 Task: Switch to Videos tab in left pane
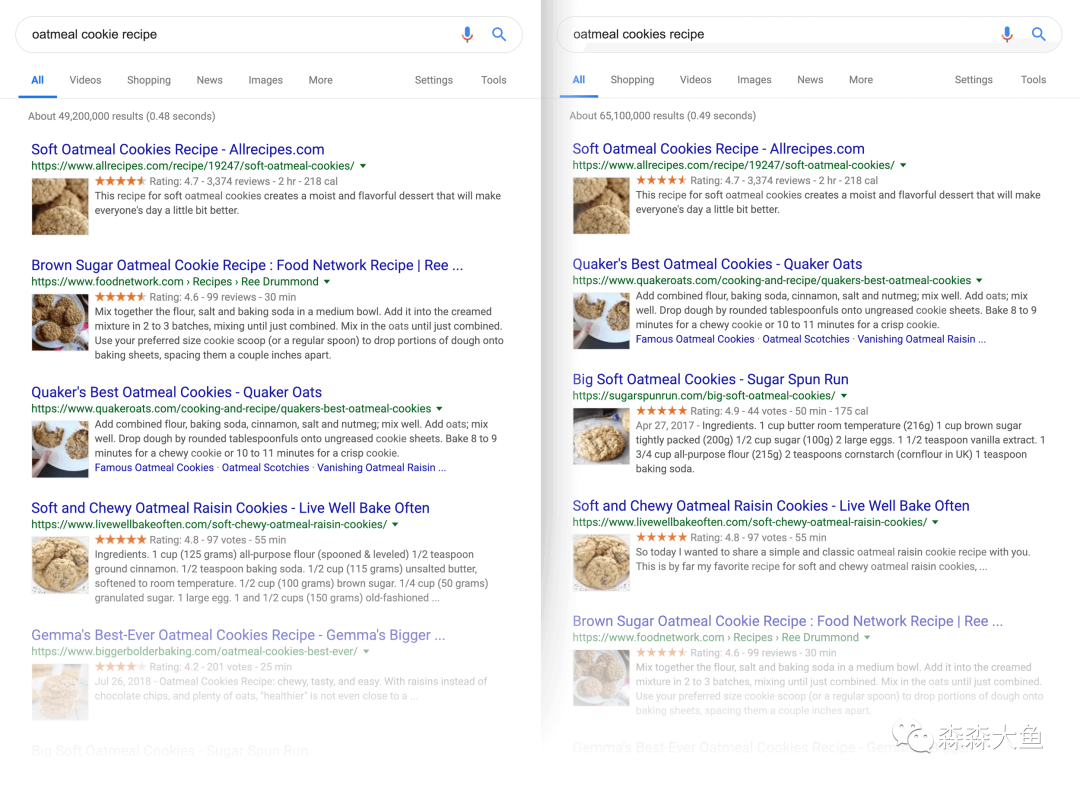pyautogui.click(x=85, y=80)
